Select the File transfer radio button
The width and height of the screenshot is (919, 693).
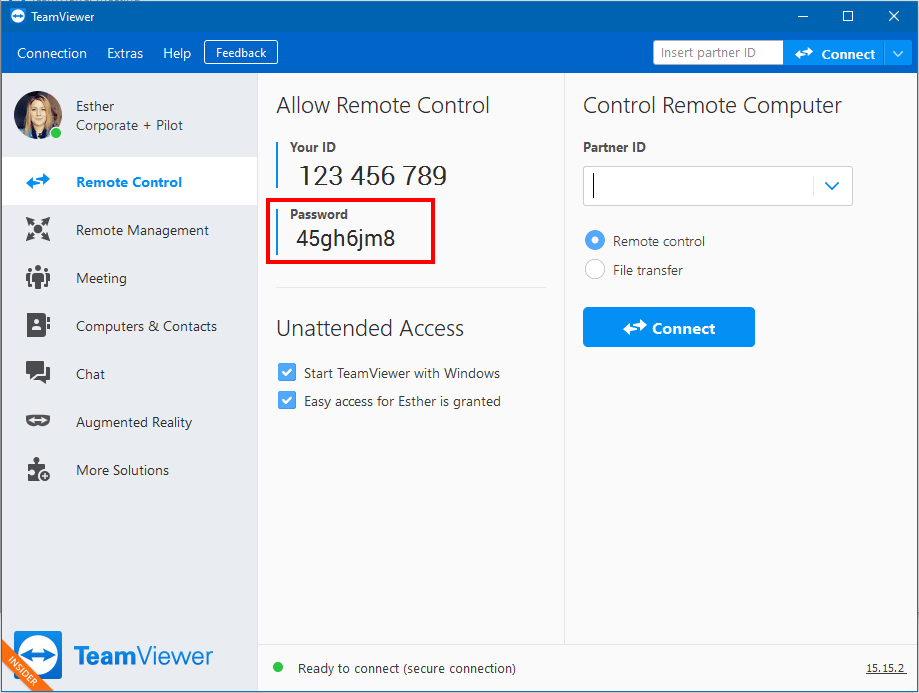pos(595,270)
